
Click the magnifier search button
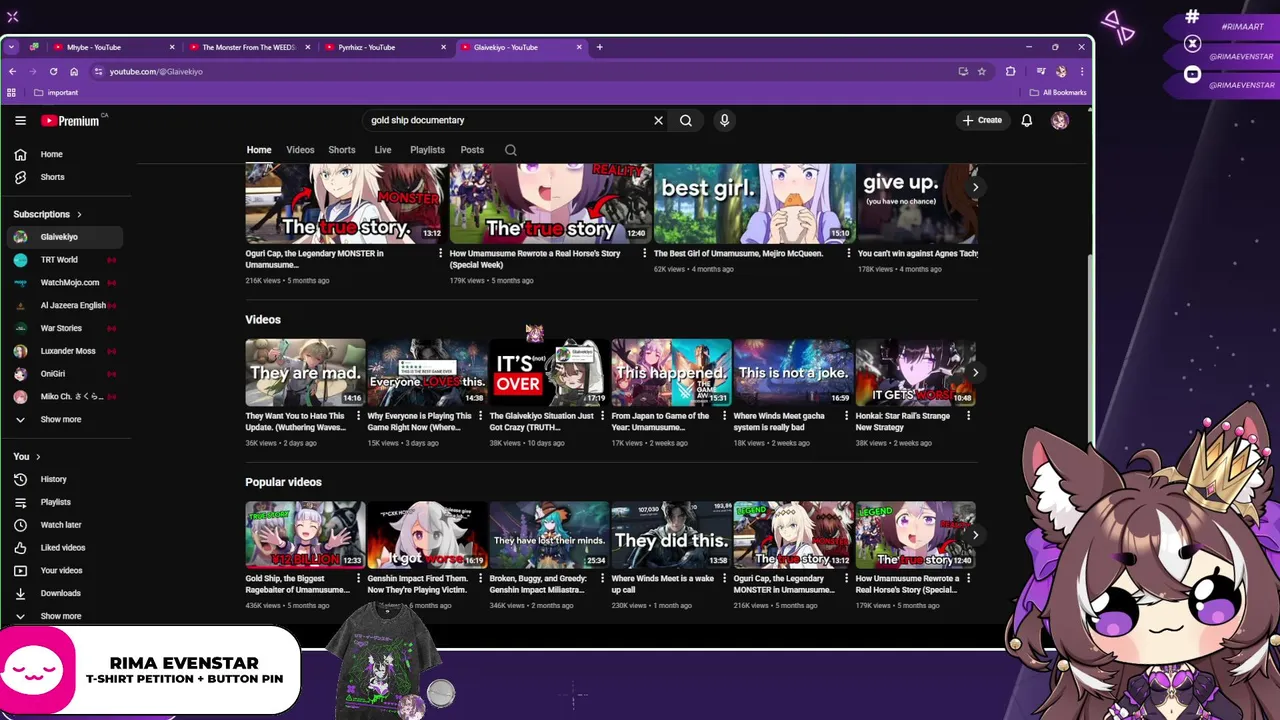coord(686,120)
